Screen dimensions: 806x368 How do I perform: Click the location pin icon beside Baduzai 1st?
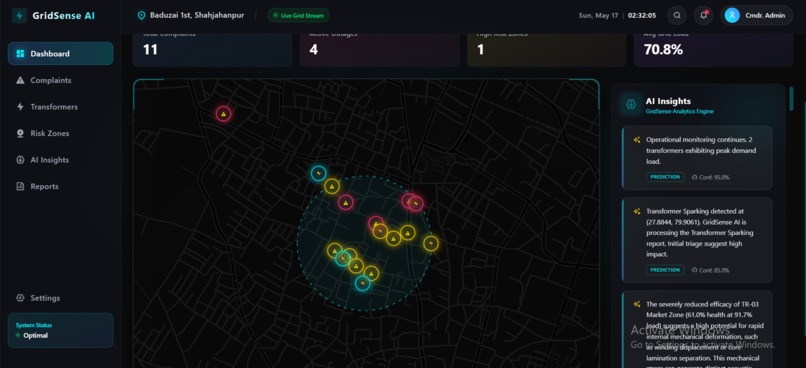click(x=141, y=15)
